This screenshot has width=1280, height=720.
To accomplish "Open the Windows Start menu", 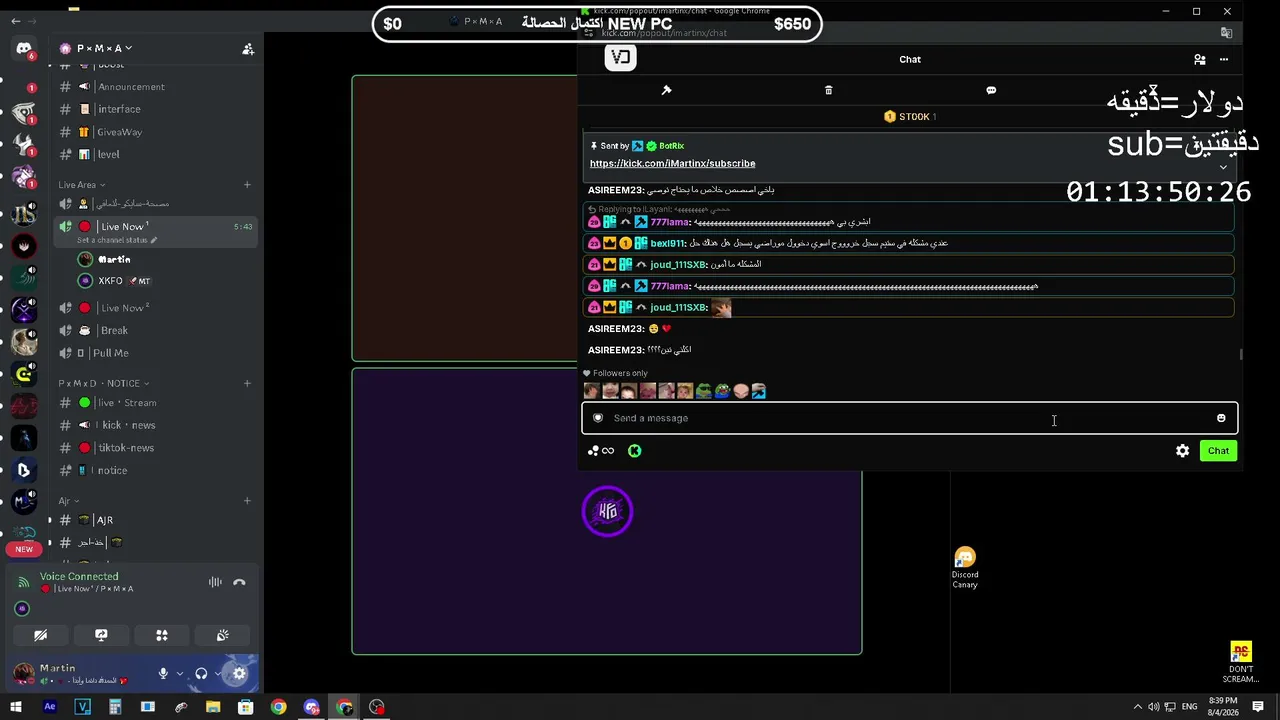I will (17, 707).
